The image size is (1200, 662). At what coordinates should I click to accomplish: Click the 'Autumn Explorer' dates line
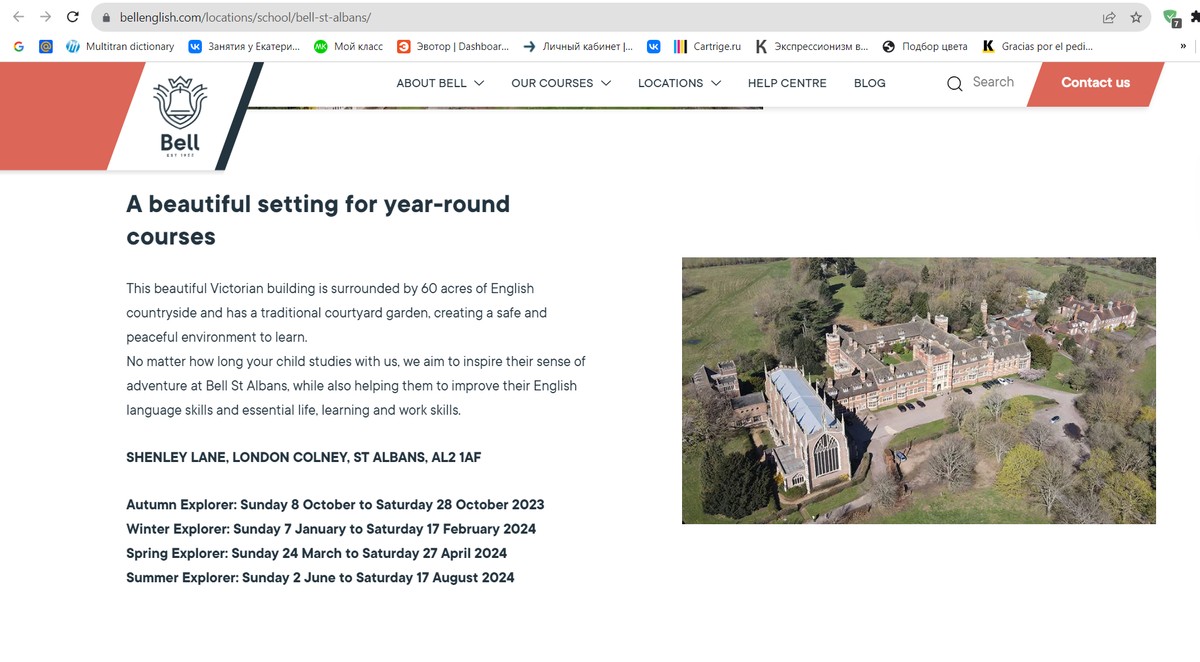point(335,505)
